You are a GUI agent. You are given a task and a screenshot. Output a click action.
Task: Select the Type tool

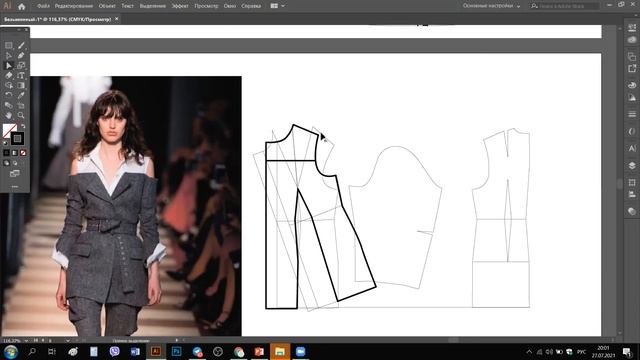[21, 75]
